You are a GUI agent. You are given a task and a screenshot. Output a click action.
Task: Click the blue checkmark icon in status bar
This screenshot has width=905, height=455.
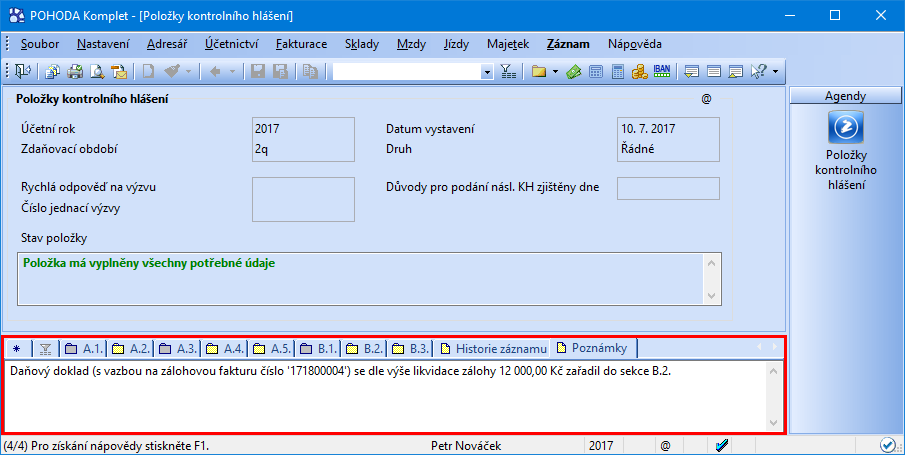click(721, 445)
